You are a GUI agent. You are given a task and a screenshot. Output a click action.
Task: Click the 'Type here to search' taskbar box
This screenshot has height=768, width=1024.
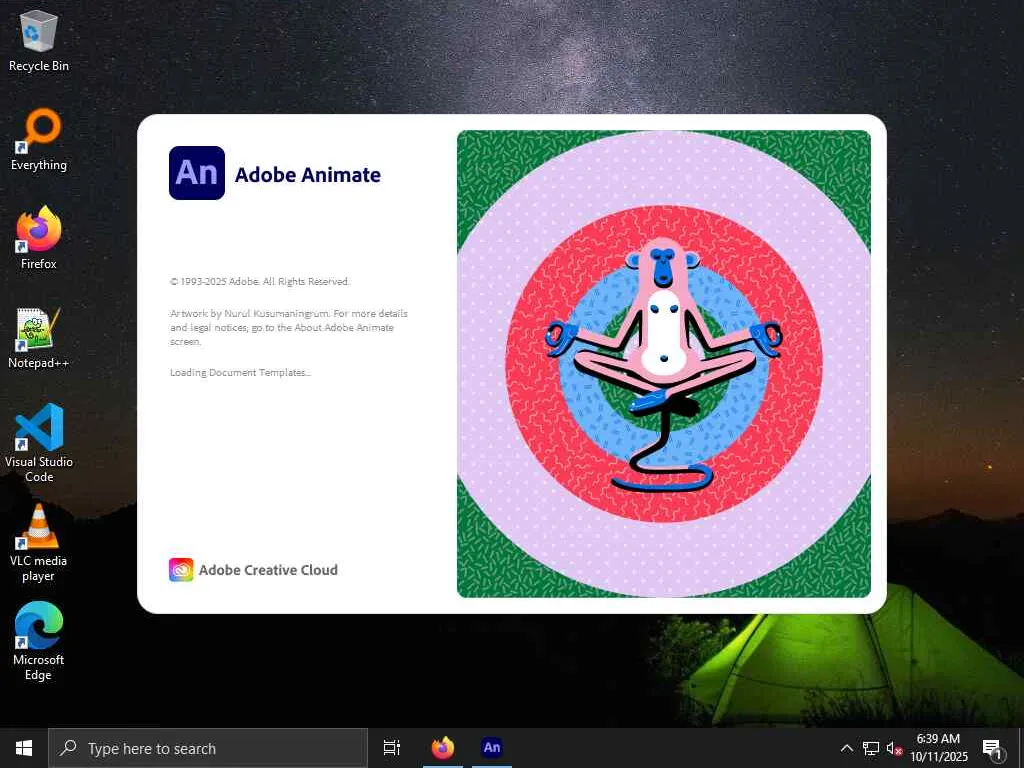[x=208, y=748]
